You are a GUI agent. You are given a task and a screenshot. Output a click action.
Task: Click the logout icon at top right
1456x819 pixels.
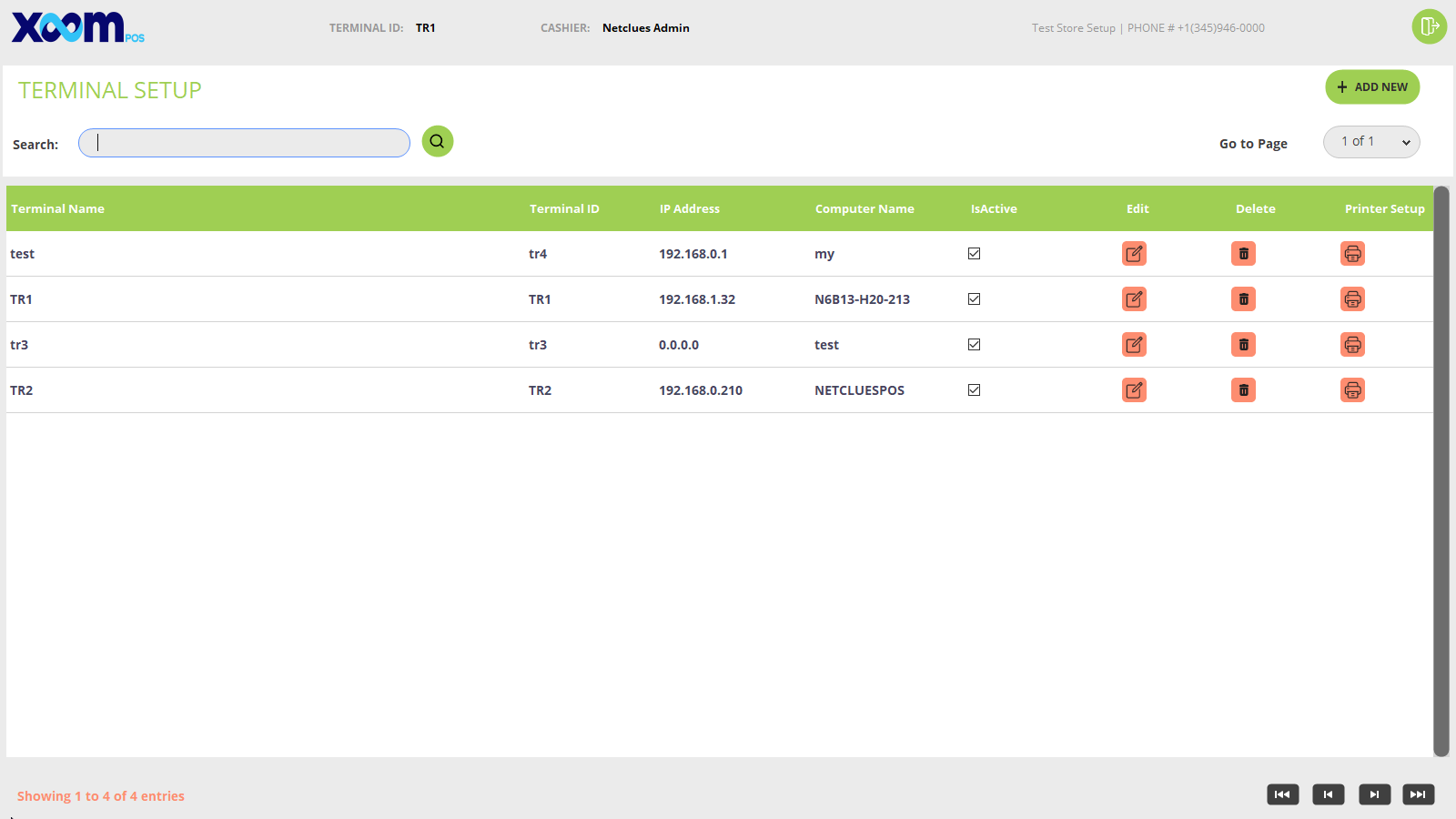point(1429,26)
